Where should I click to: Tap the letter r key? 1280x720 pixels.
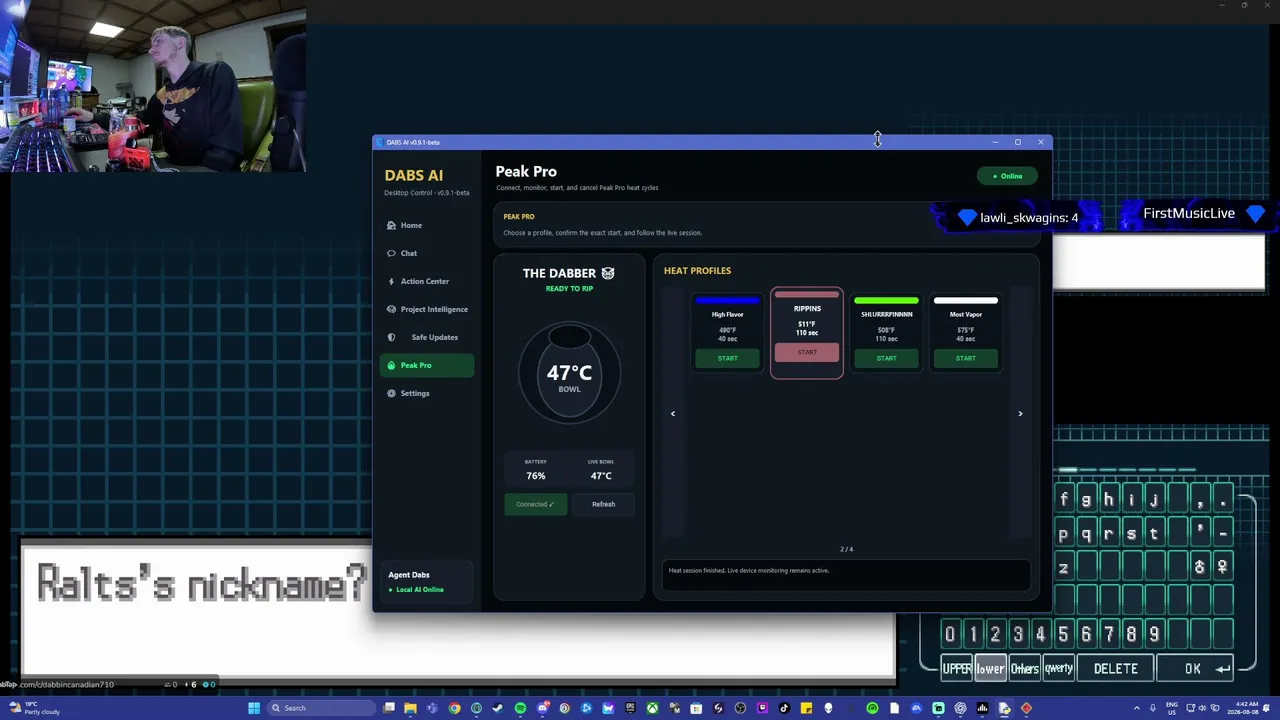[x=1109, y=534]
